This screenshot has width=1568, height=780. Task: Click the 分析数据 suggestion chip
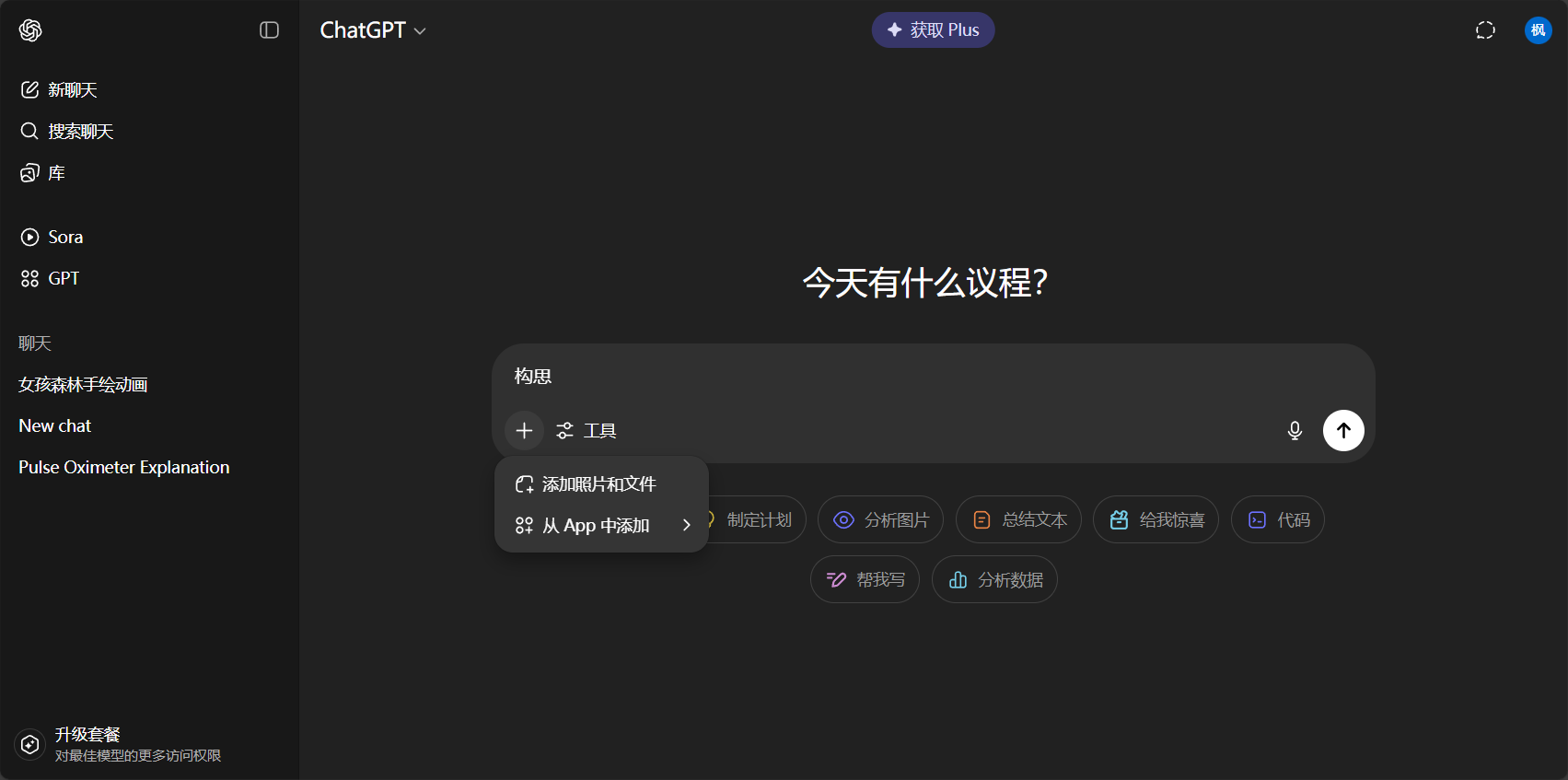(x=994, y=579)
